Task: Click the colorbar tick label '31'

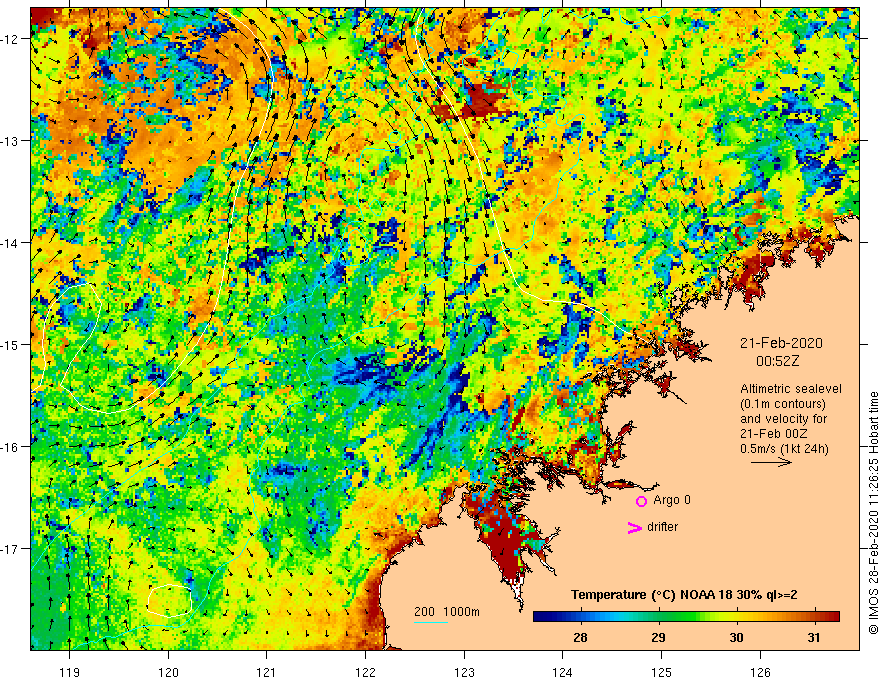Action: 814,637
